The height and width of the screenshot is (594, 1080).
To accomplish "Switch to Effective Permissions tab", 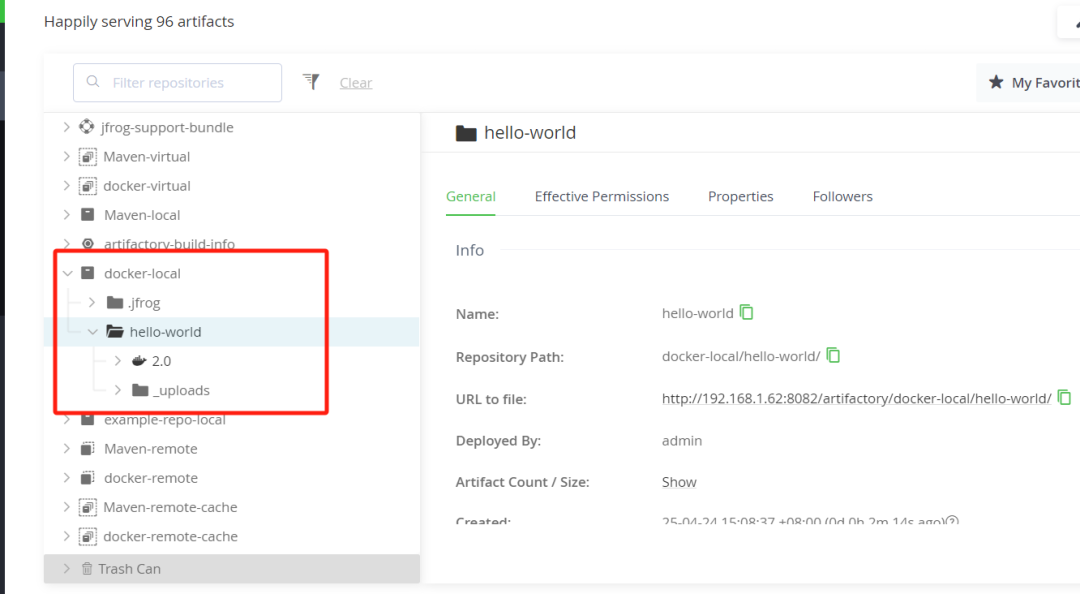I will point(601,196).
